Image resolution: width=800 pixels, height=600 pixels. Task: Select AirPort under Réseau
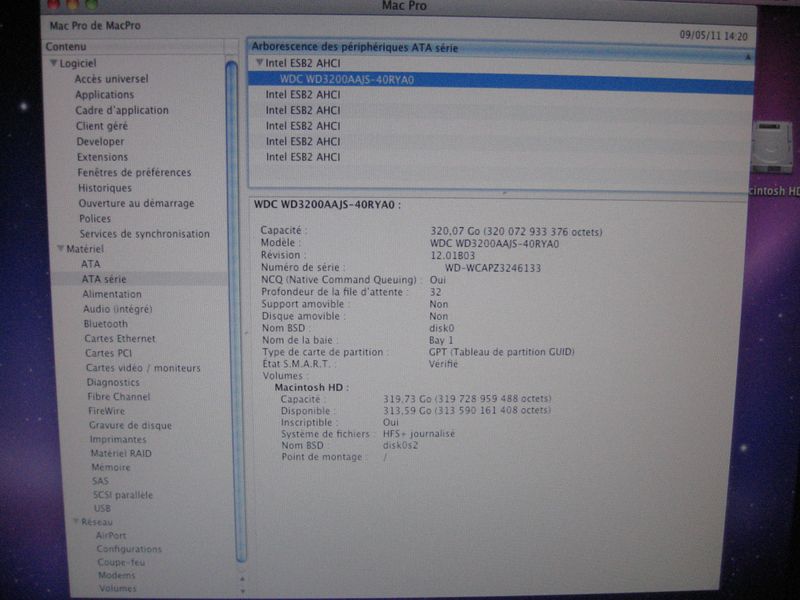click(x=111, y=535)
